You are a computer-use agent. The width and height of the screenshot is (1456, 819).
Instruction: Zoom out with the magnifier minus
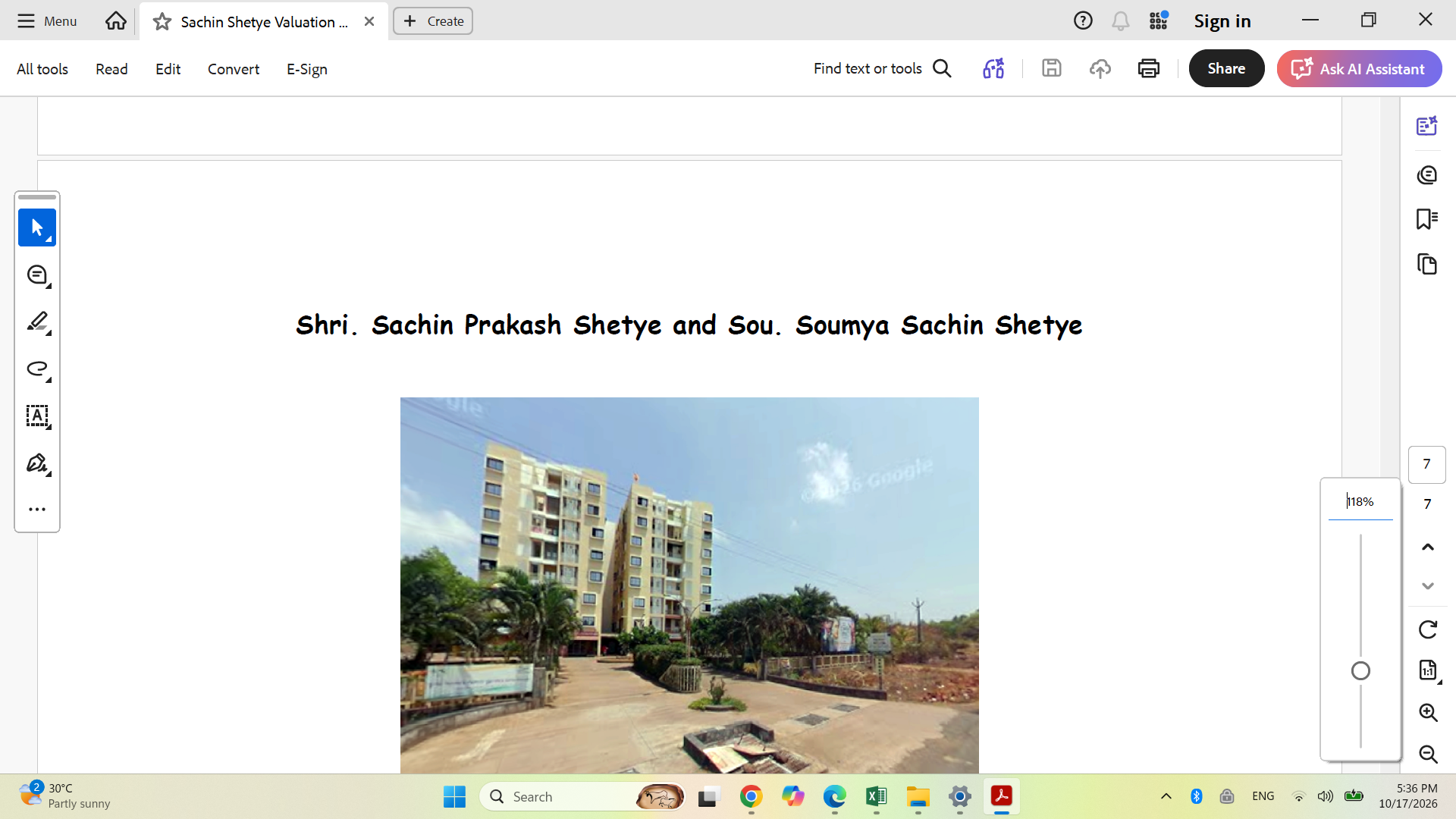coord(1428,754)
